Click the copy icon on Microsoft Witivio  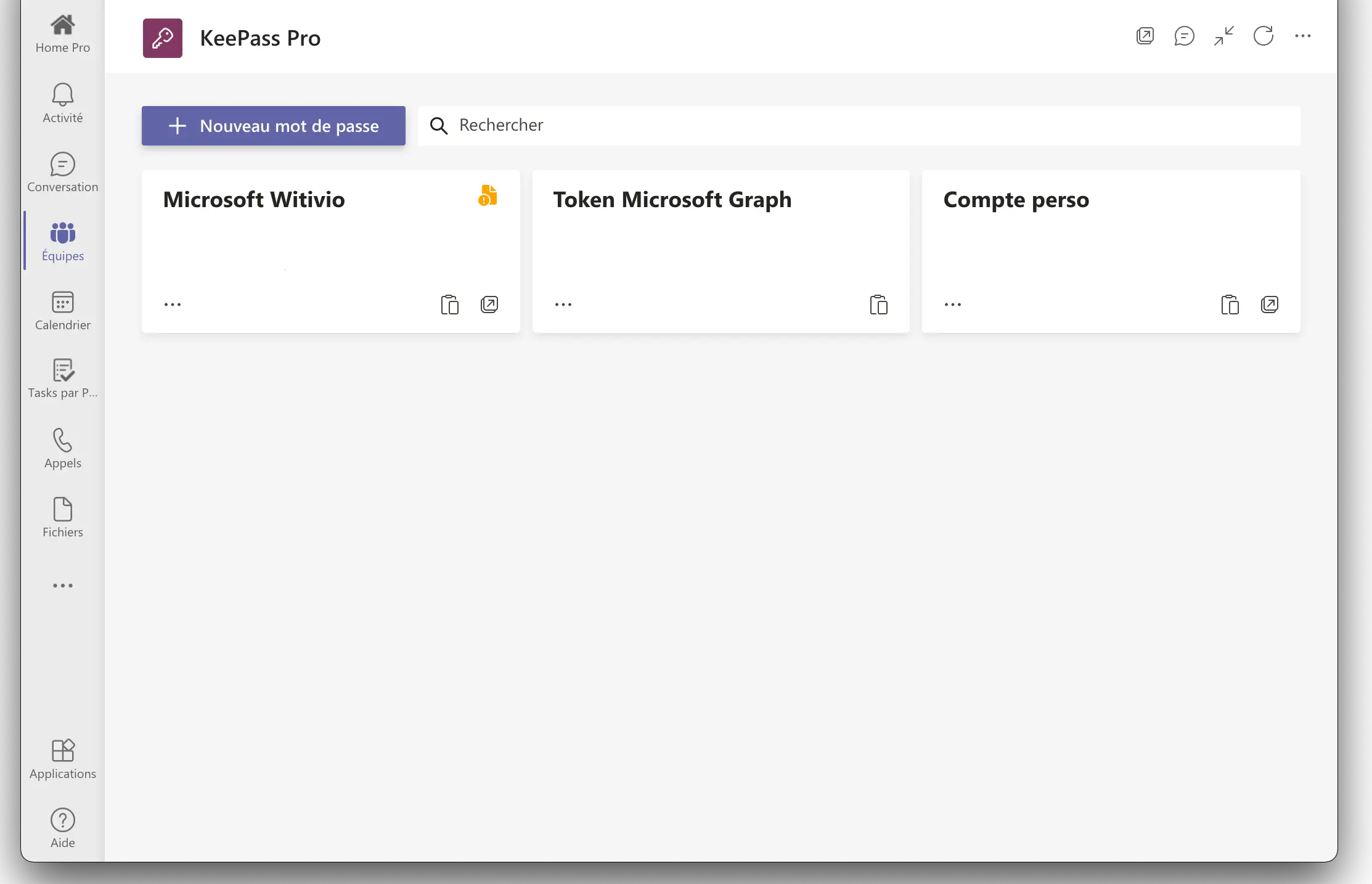450,304
